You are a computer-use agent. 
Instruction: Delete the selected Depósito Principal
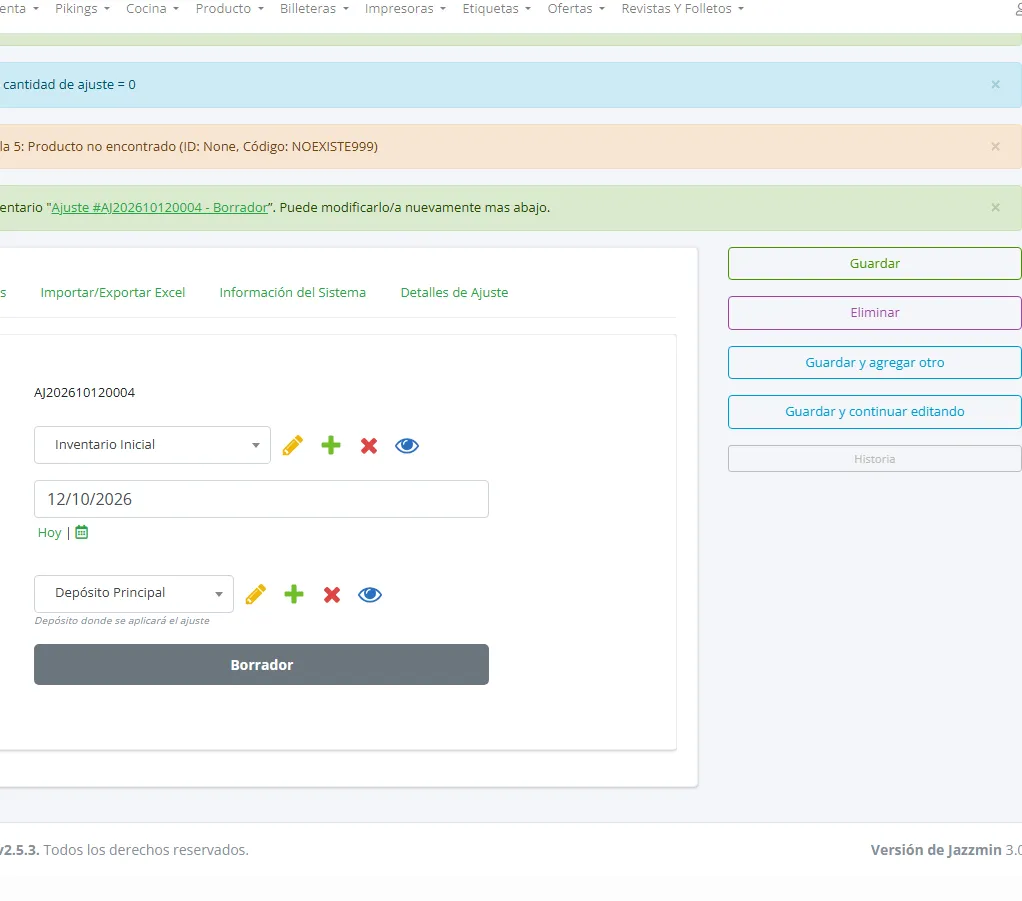tap(332, 594)
